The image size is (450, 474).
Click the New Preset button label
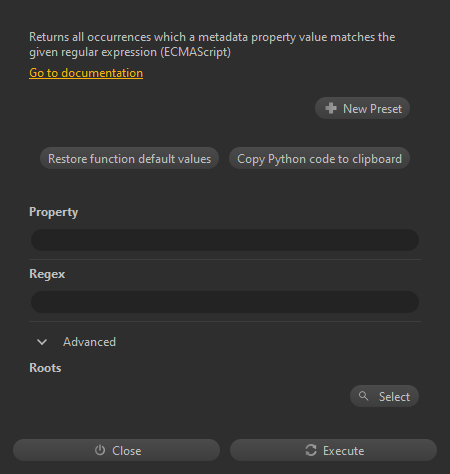[372, 109]
